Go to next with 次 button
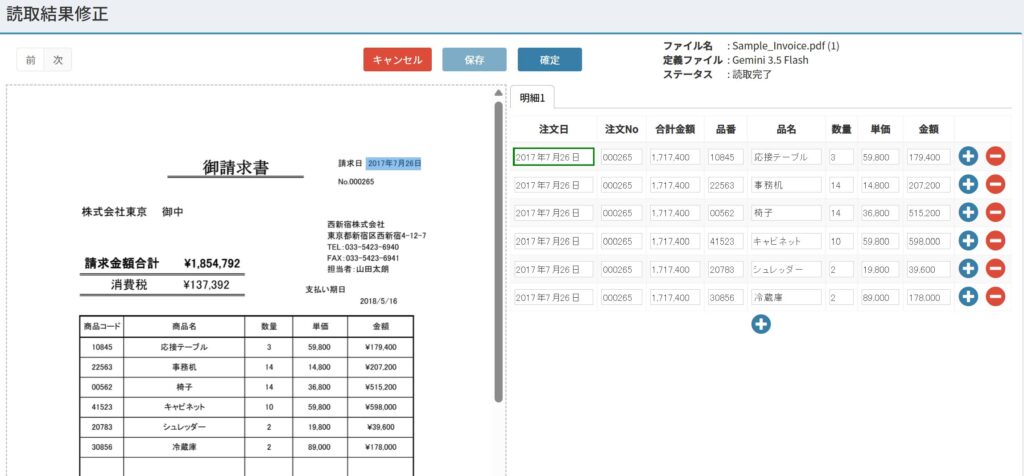This screenshot has height=476, width=1024. [x=58, y=60]
